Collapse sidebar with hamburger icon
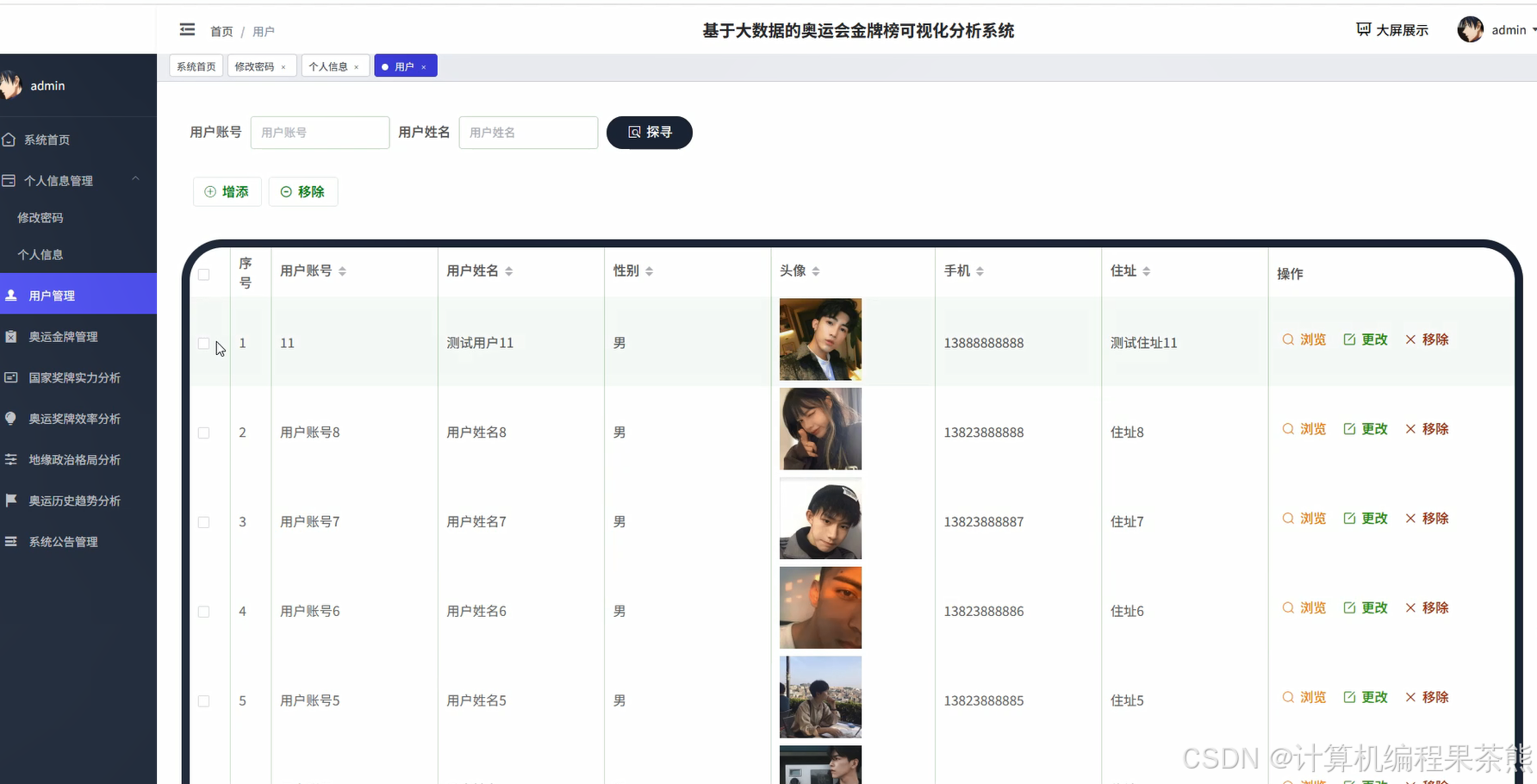 187,30
